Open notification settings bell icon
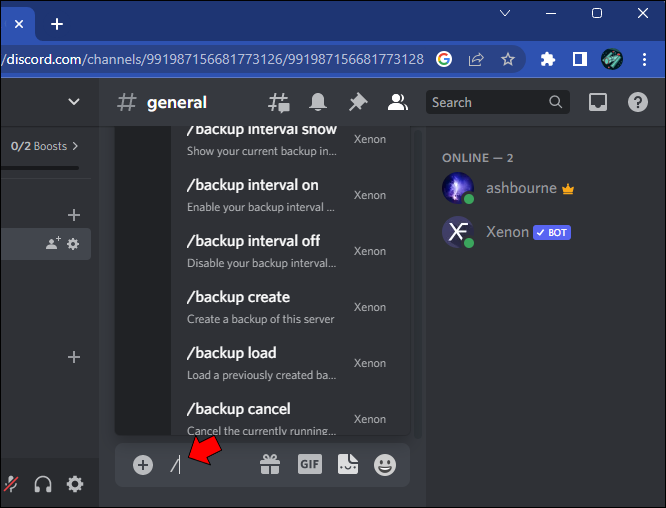The image size is (666, 508). [x=318, y=102]
